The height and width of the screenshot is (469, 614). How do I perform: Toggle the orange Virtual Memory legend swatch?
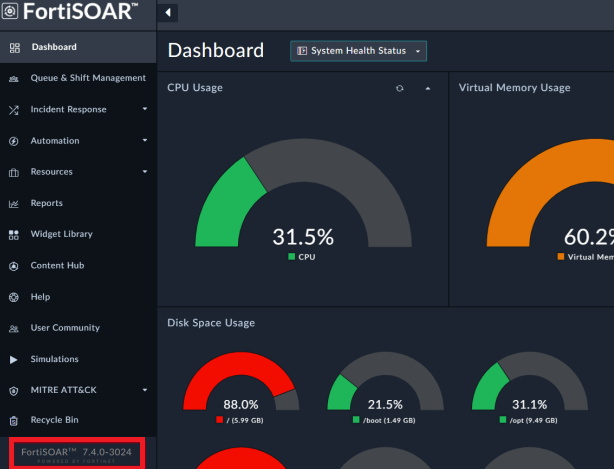point(561,256)
